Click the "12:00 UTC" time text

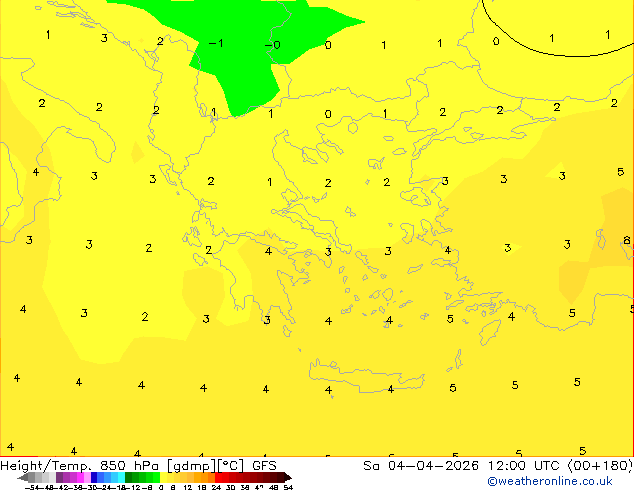coord(525,465)
